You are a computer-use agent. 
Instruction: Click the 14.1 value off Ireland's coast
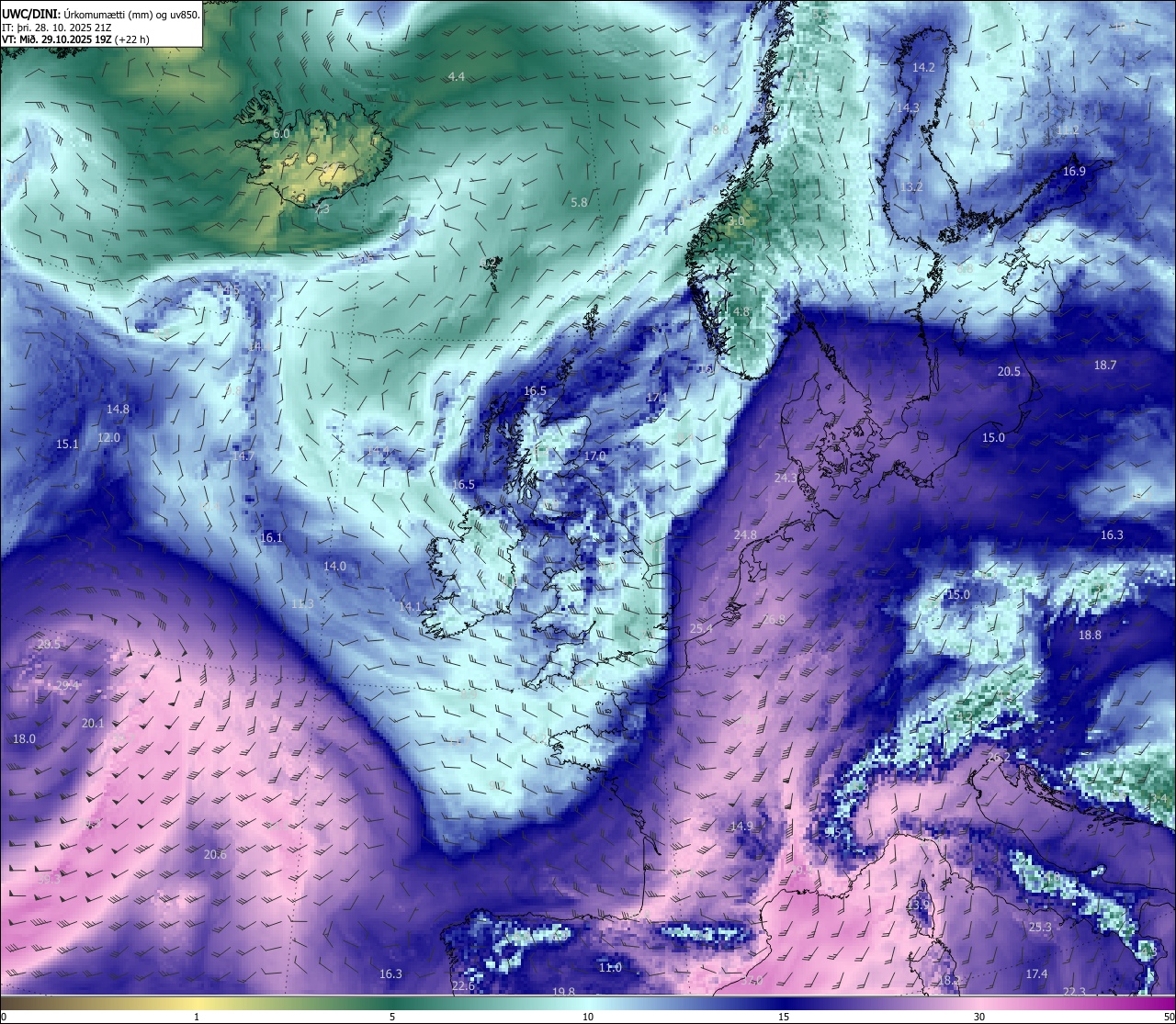pos(410,607)
